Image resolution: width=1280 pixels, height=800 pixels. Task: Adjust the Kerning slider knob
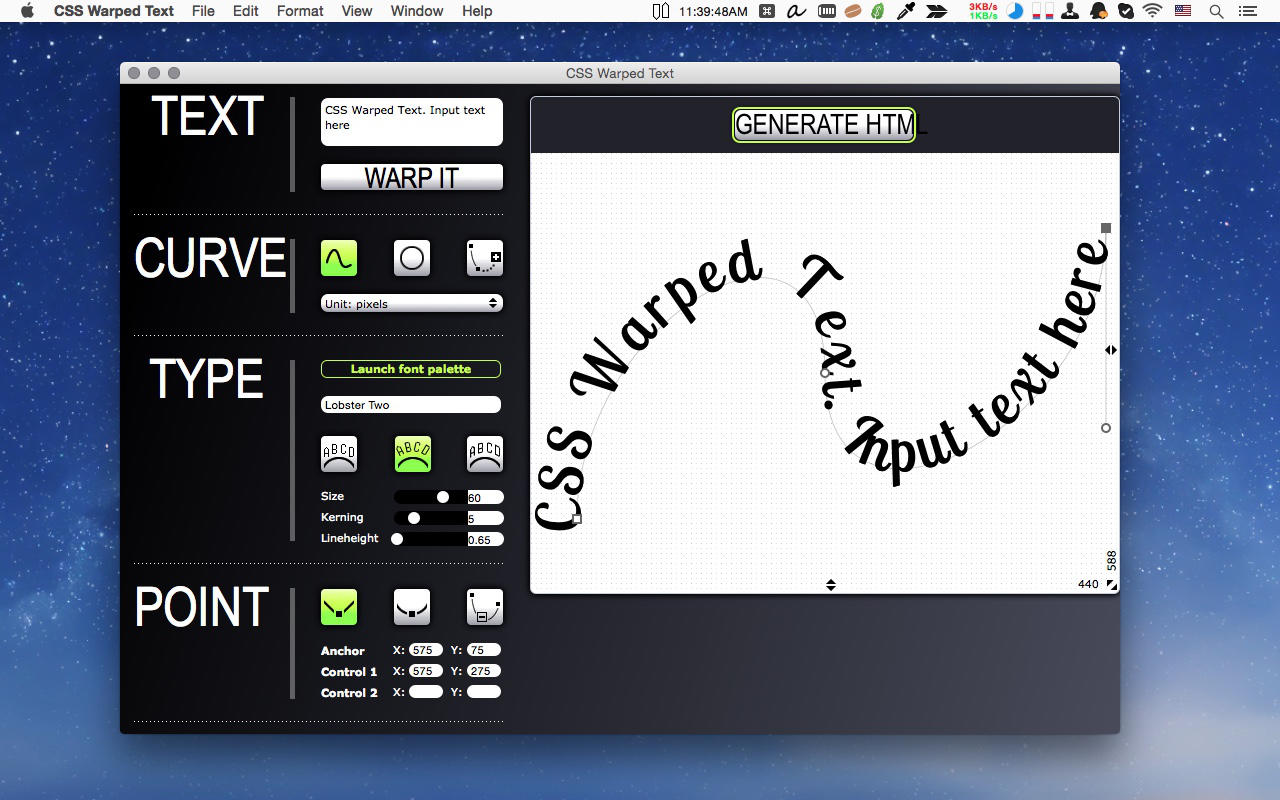coord(414,518)
